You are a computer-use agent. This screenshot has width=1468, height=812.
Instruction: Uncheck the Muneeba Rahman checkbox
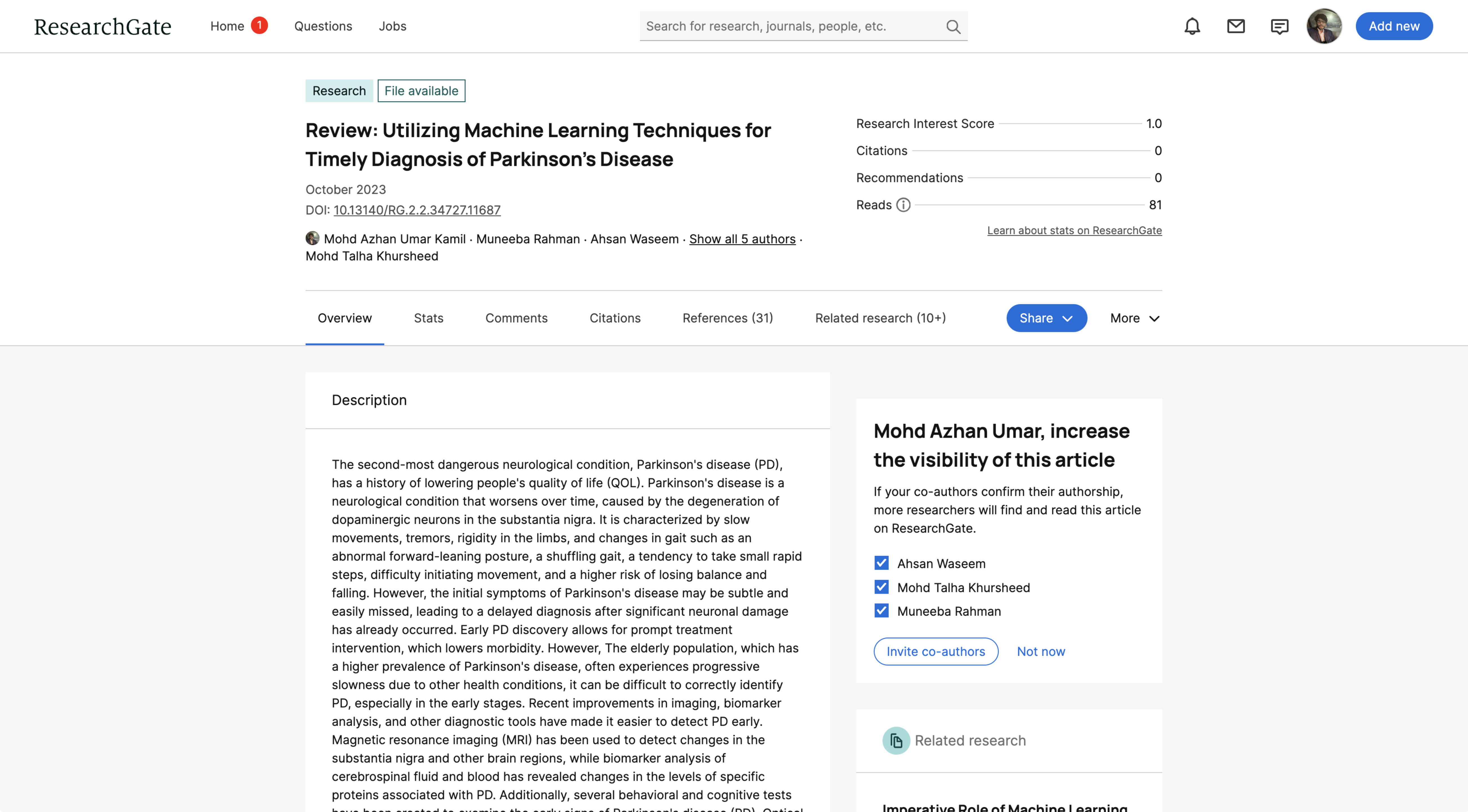tap(881, 611)
